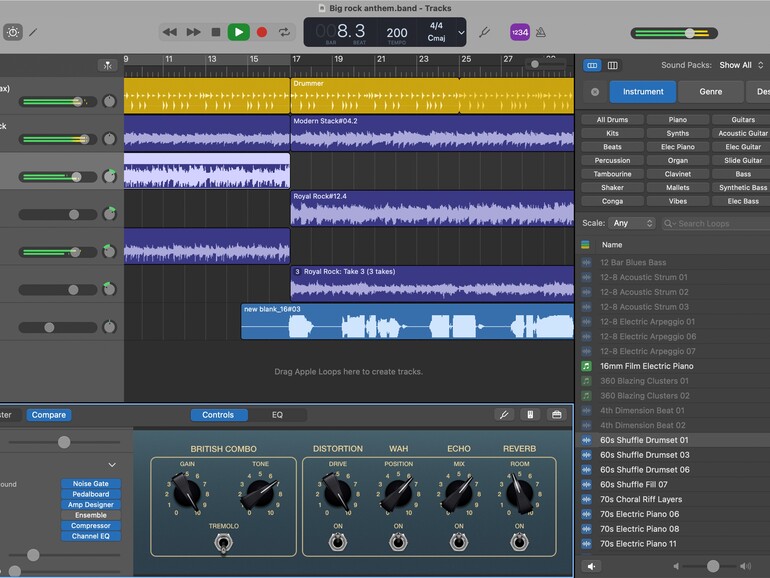This screenshot has width=770, height=578.
Task: Filter loops by Elec Bass
Action: (x=742, y=201)
